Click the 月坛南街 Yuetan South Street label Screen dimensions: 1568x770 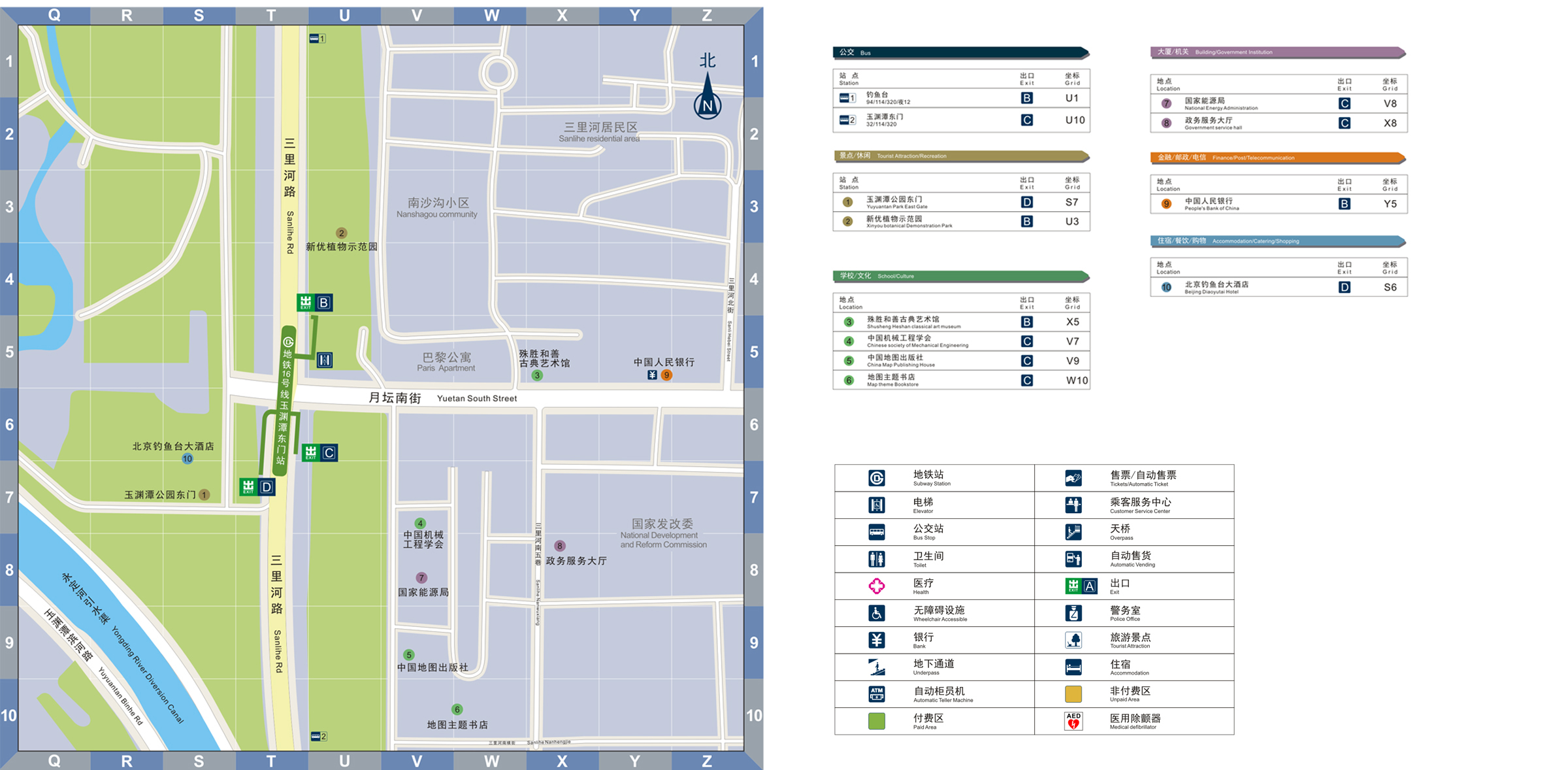click(x=443, y=398)
